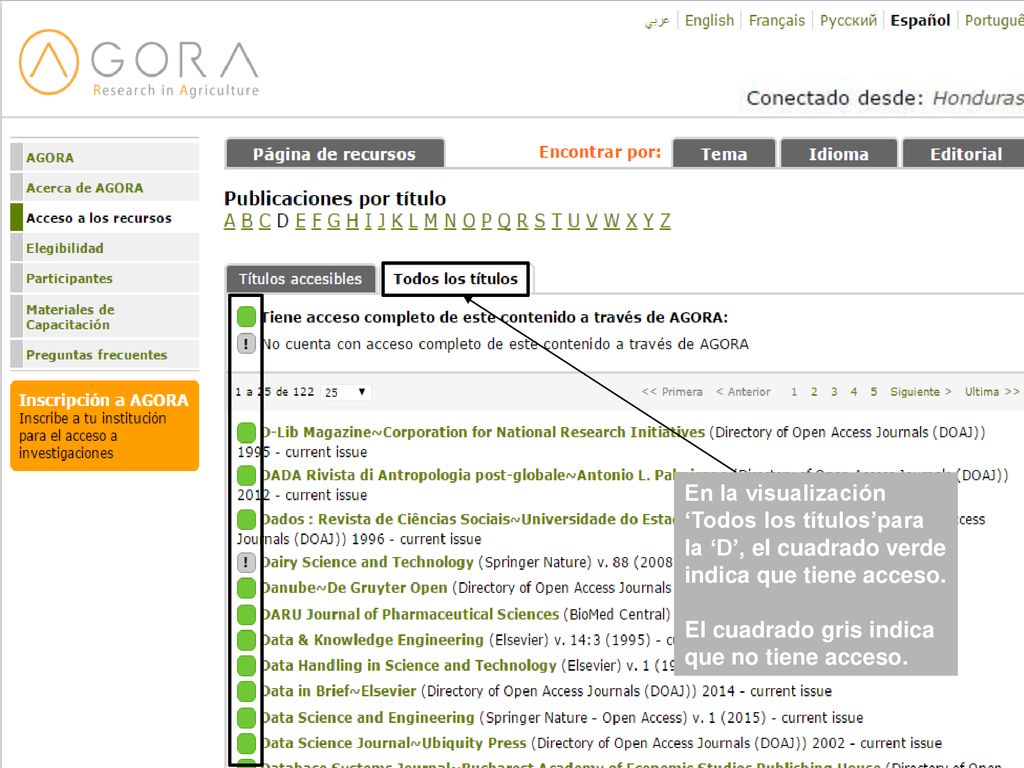Click the AGORA logo
The image size is (1024, 768).
[139, 63]
